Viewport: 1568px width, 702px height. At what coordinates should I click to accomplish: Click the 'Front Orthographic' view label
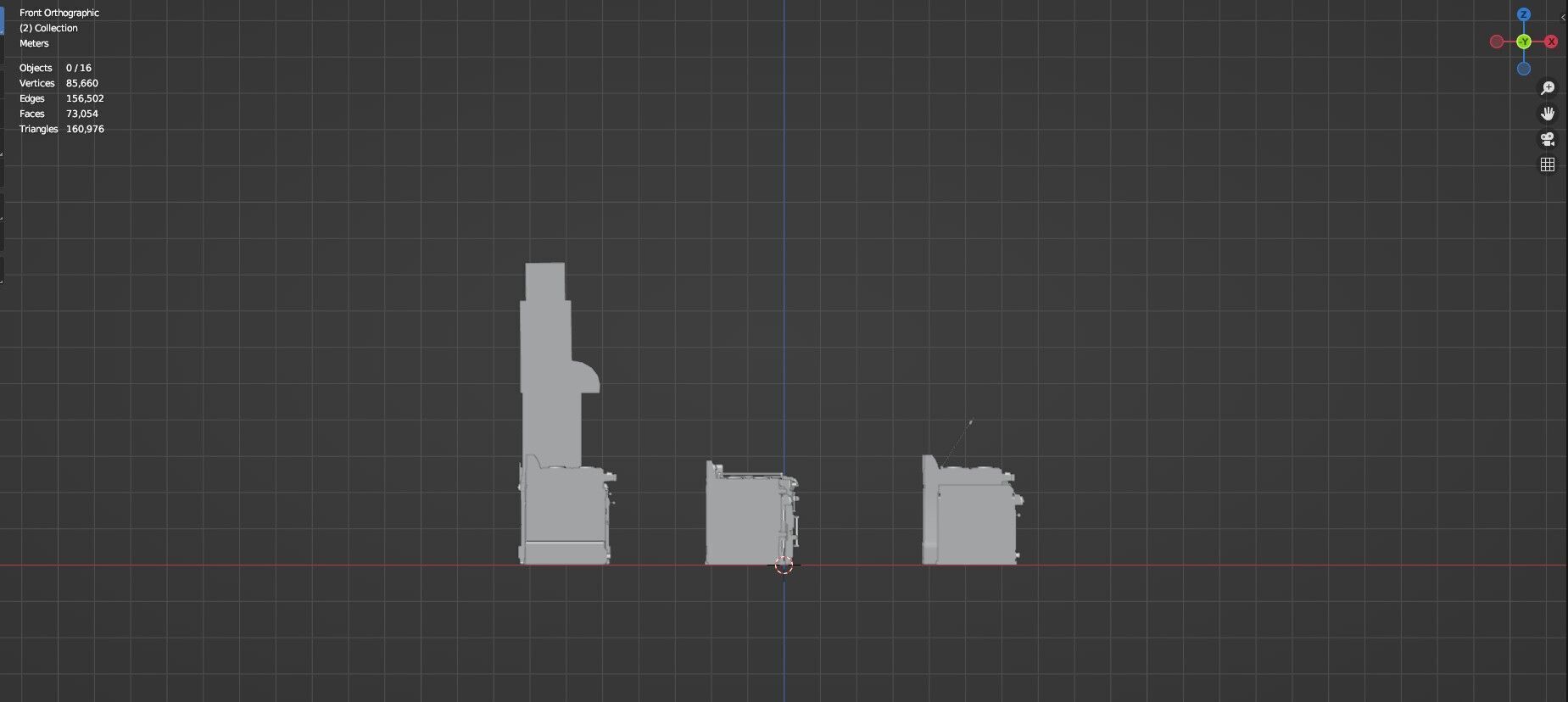coord(59,13)
